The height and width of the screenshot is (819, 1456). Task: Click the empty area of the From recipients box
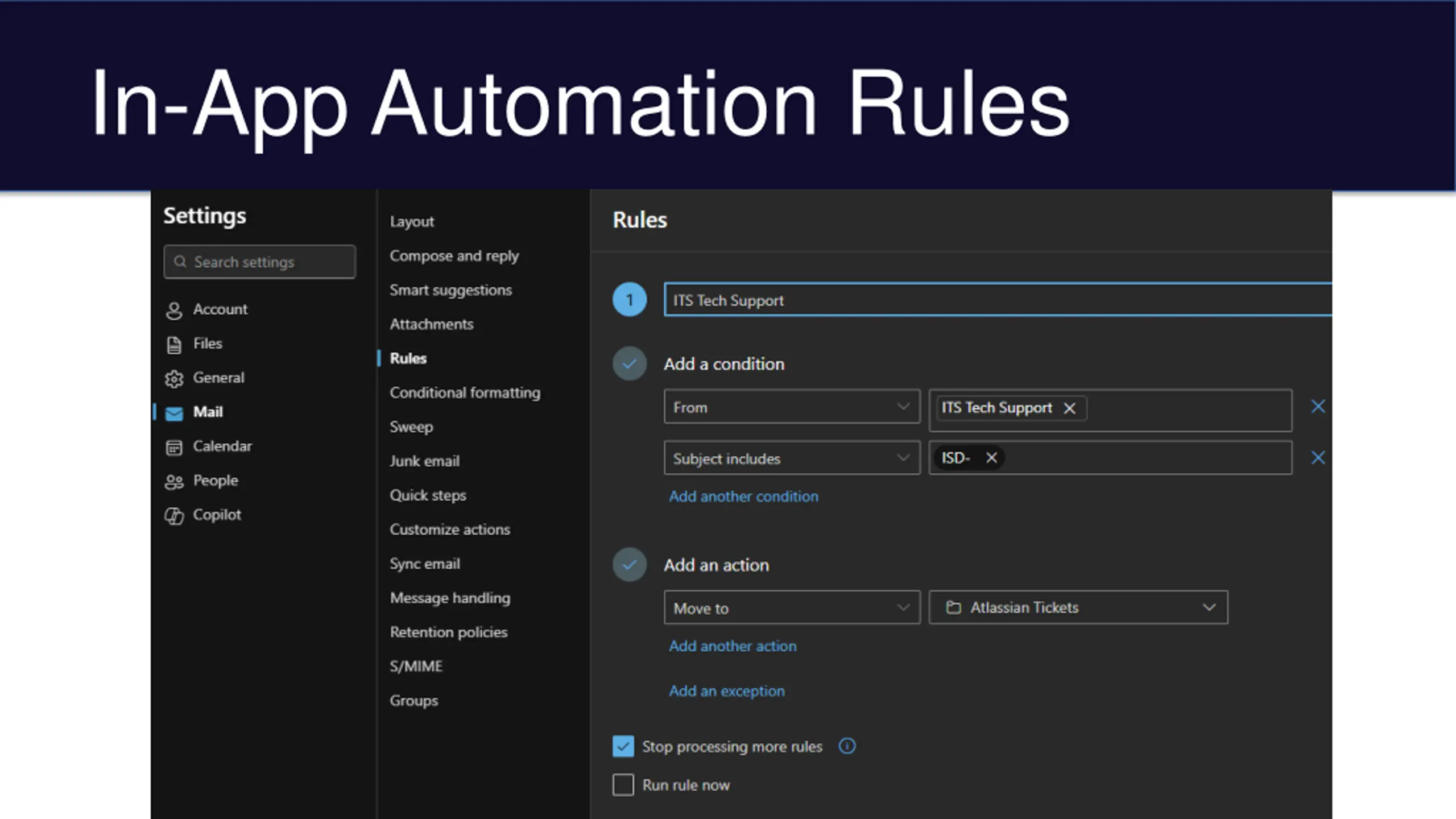pos(1189,411)
